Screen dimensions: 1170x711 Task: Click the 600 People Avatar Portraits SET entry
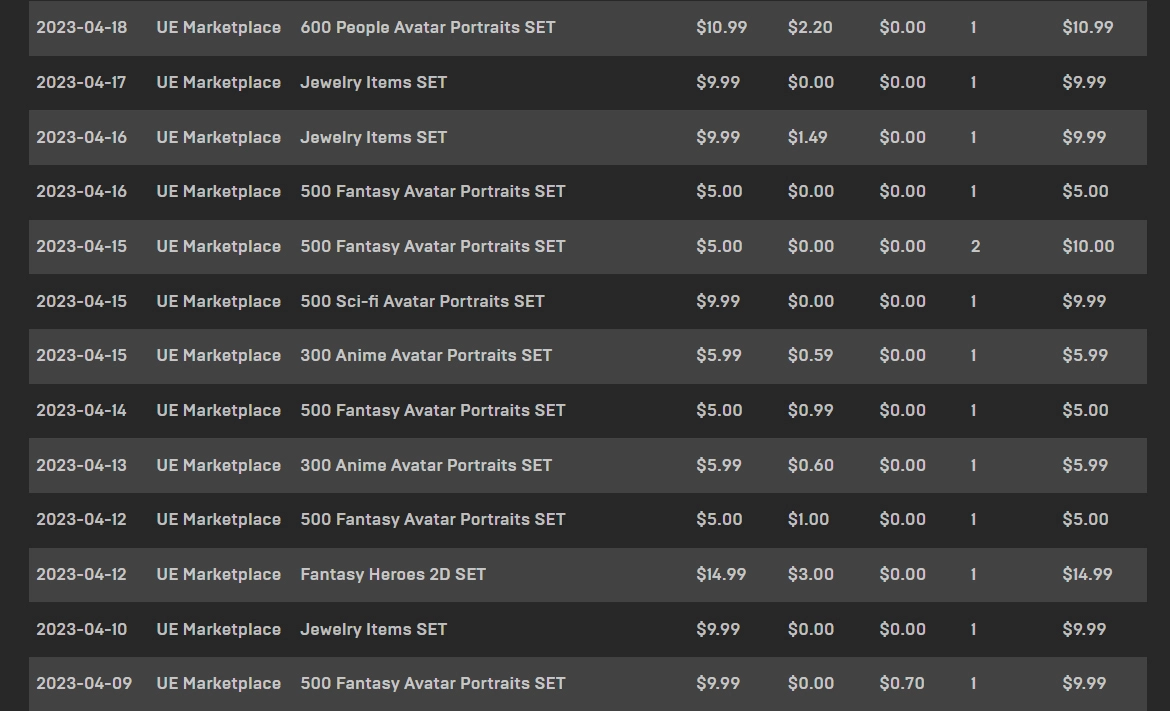click(427, 27)
